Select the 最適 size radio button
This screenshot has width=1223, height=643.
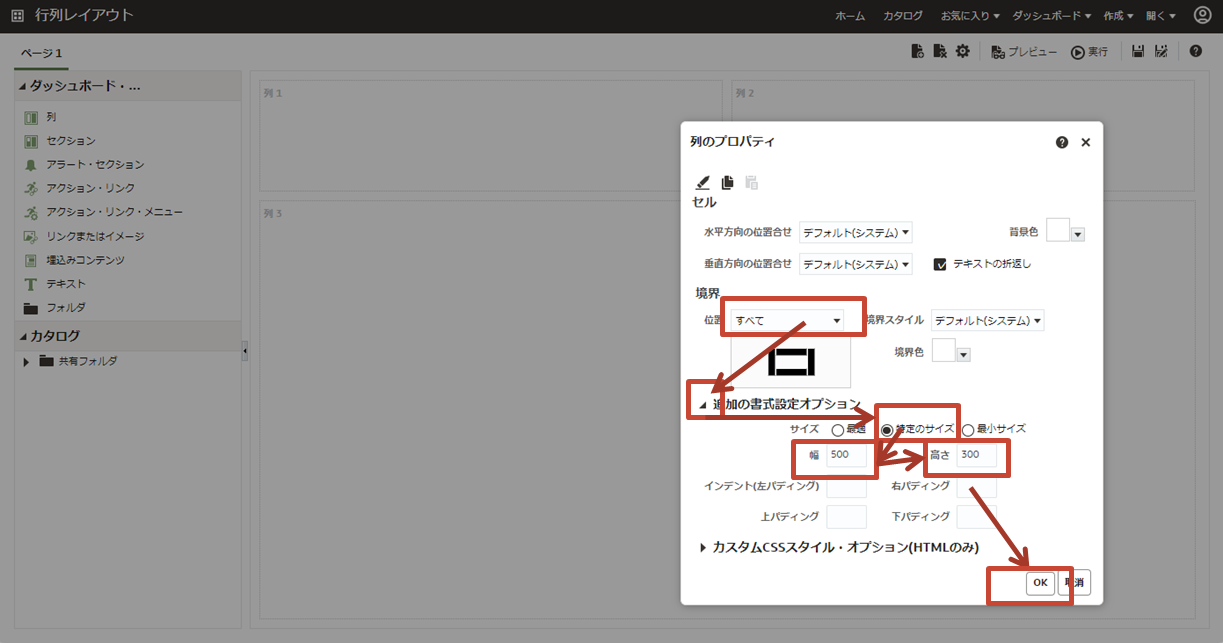point(838,430)
